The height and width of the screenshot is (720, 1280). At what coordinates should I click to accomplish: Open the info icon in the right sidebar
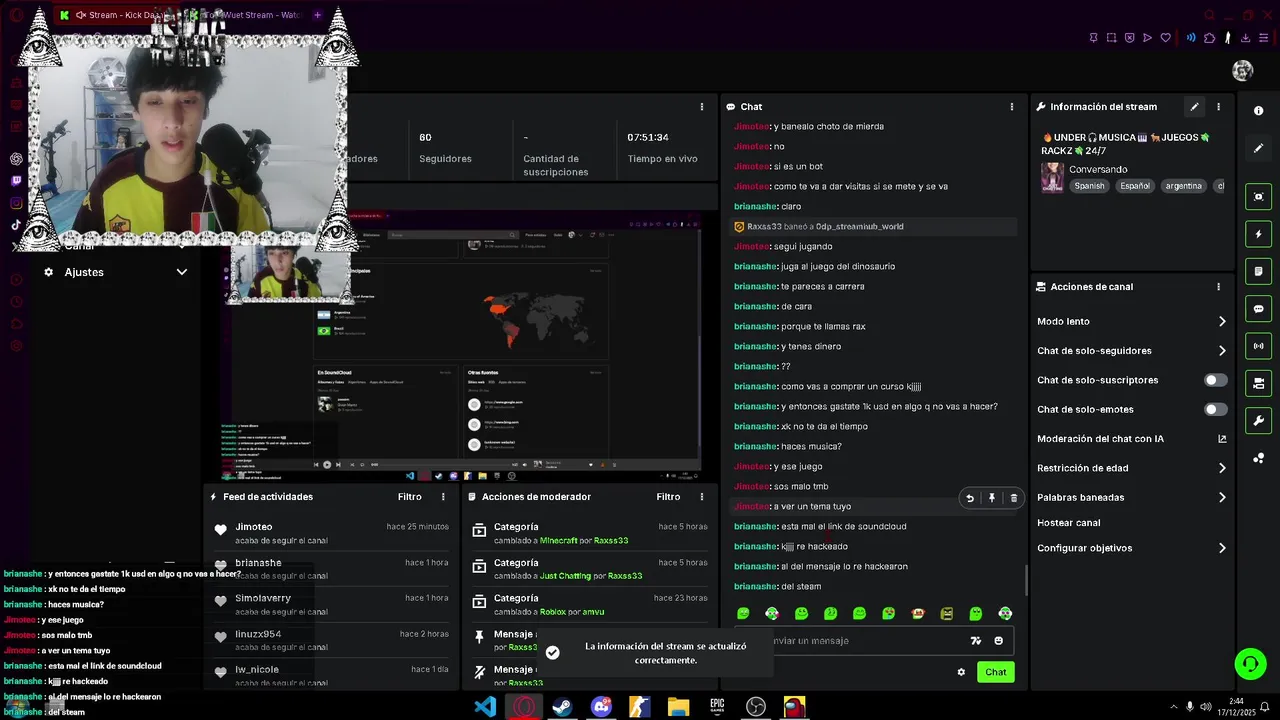tap(1258, 111)
